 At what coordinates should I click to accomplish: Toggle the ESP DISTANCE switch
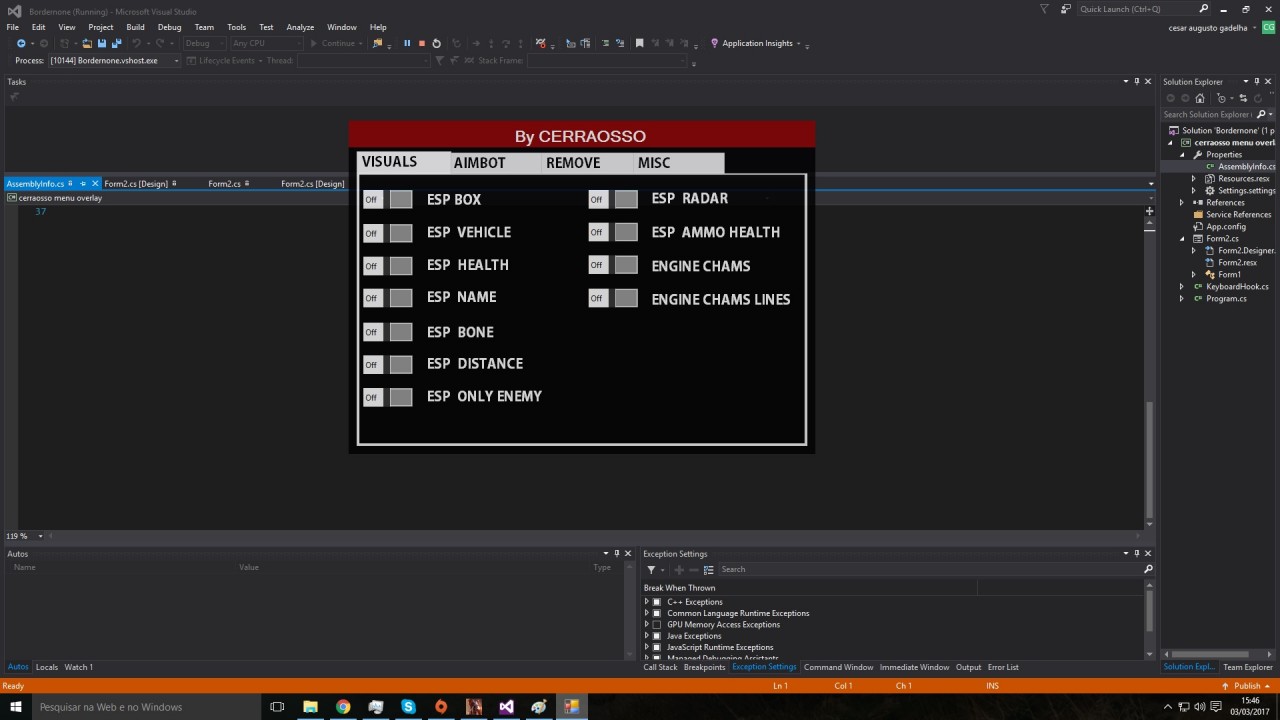tap(387, 364)
